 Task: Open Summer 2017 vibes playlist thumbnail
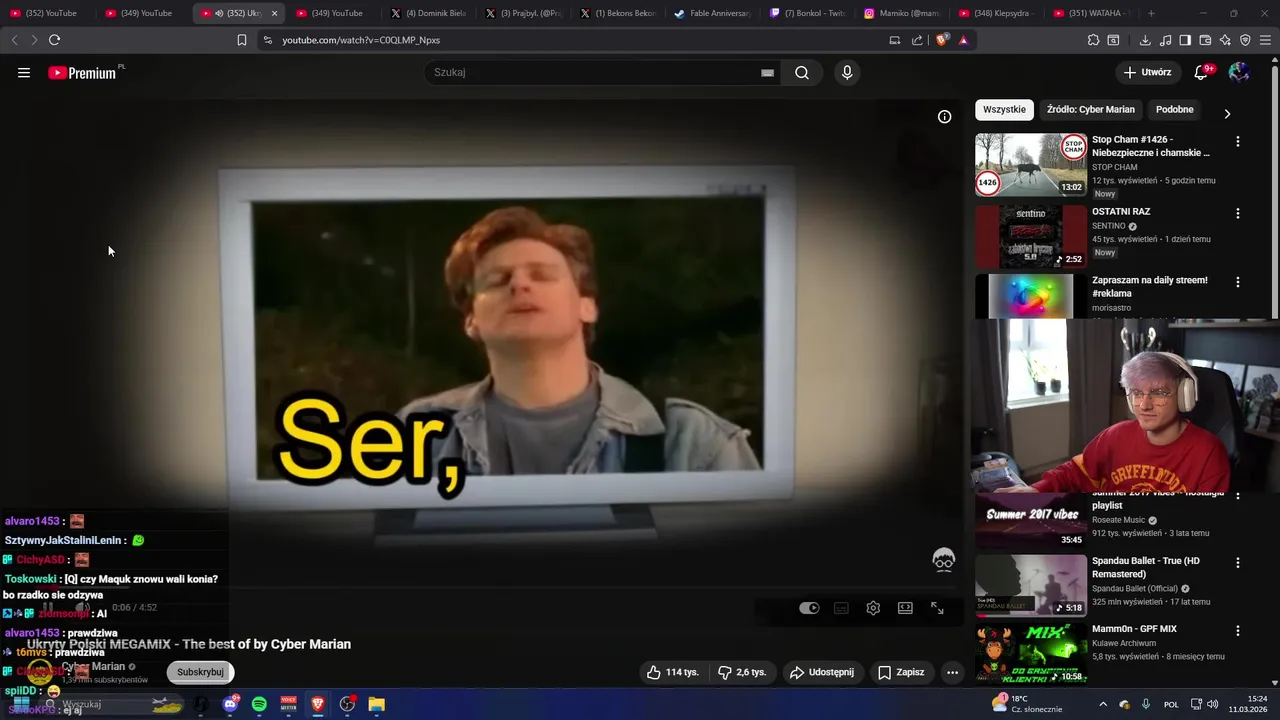1031,520
